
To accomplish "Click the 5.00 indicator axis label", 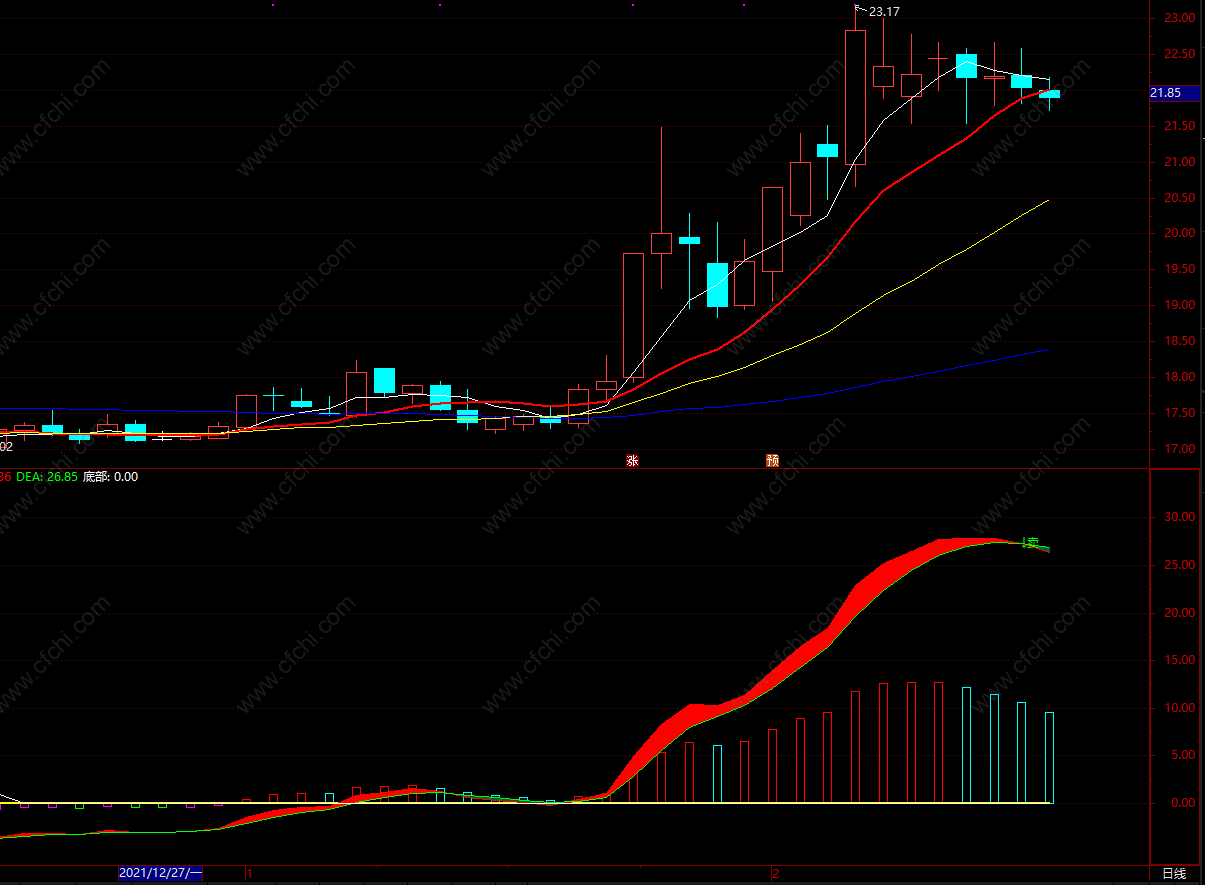I will (1183, 755).
